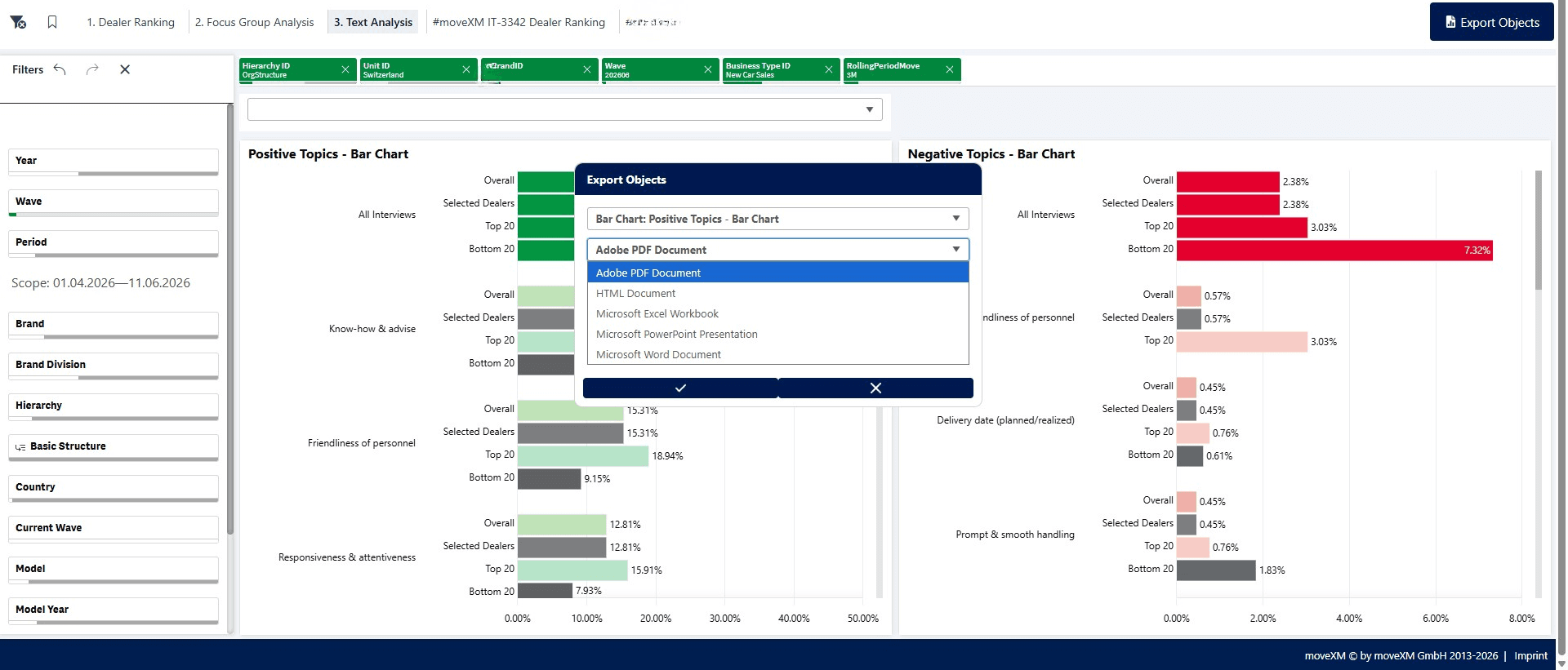
Task: Click the filter settings funnel icon
Action: 18,22
